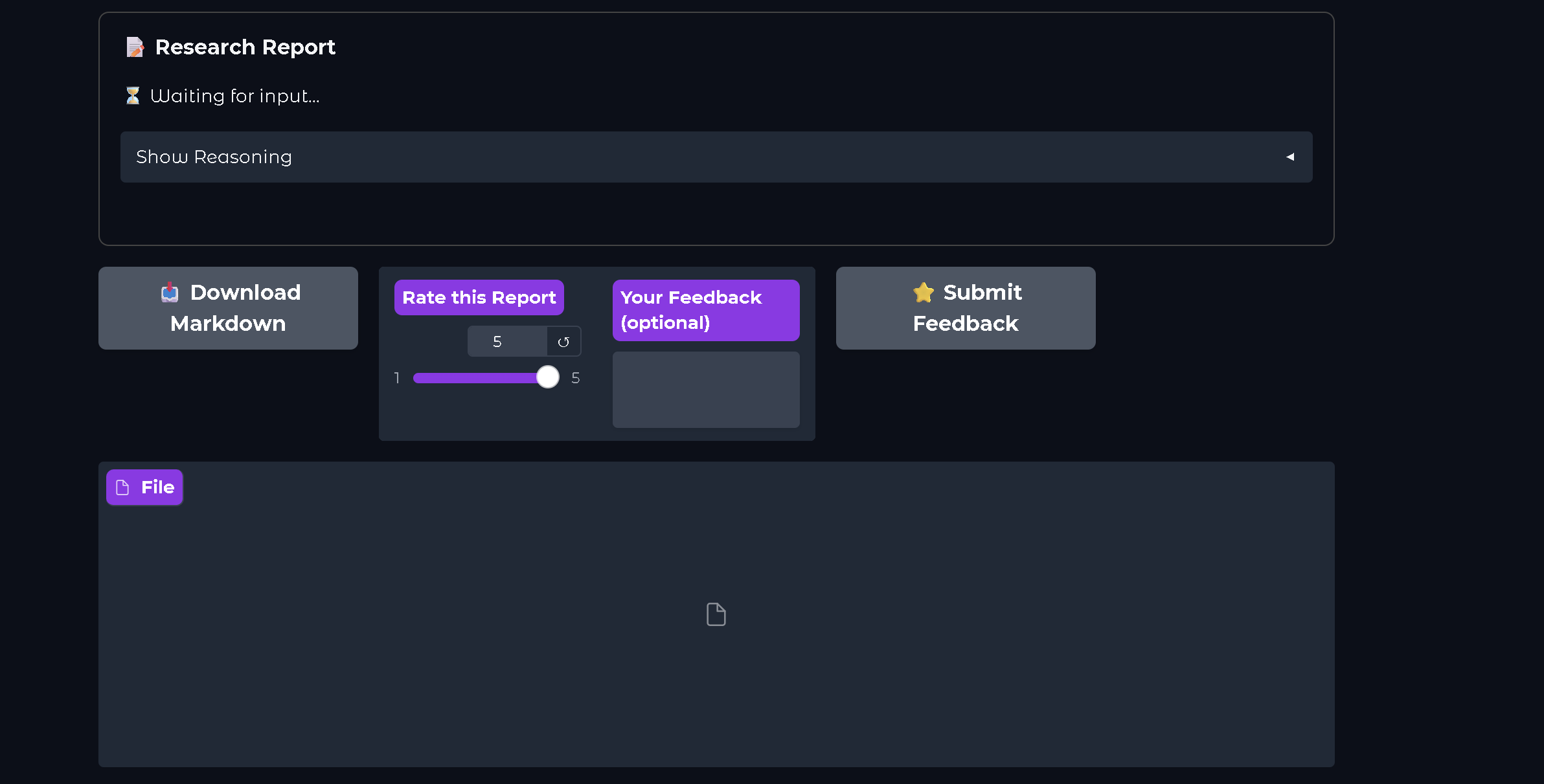Click the purple File label tag
Viewport: 1544px width, 784px height.
tap(144, 487)
